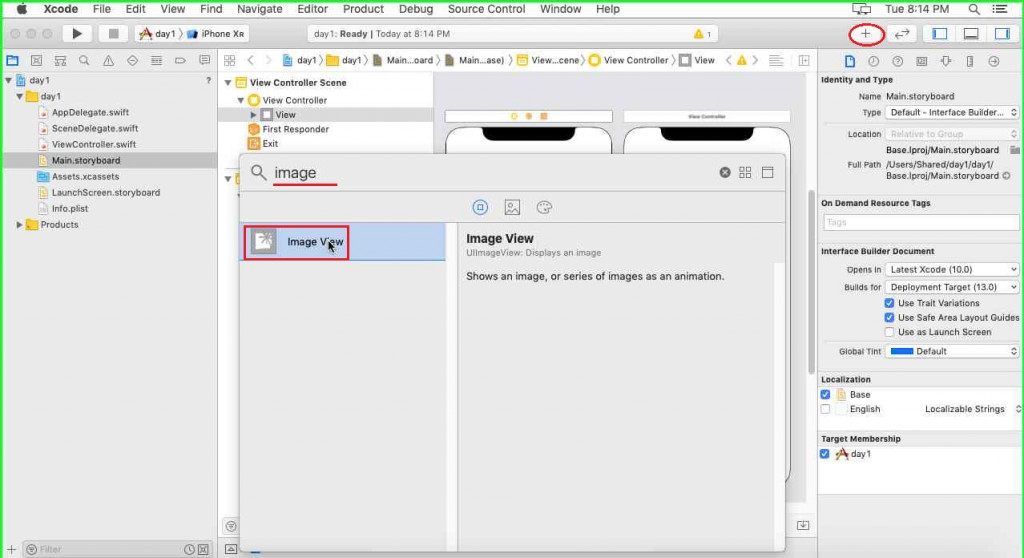Toggle the Debug area visibility
Screen dimensions: 1024x558
point(971,33)
